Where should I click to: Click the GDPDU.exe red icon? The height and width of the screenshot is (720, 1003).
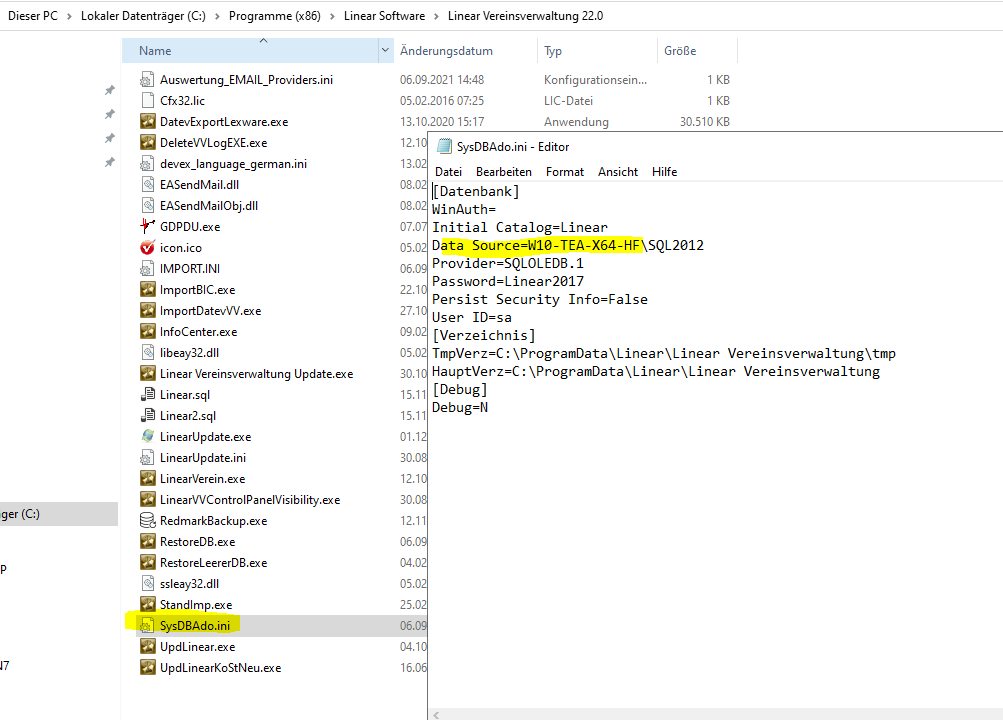point(148,226)
